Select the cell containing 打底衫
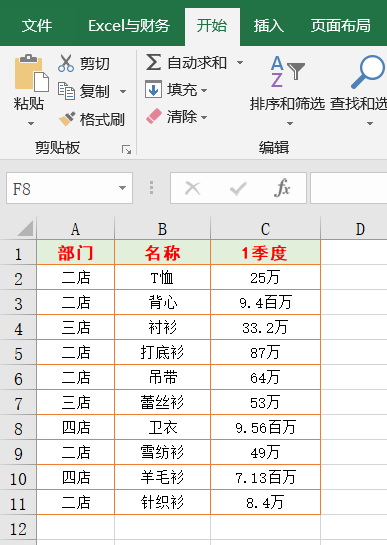 point(162,352)
